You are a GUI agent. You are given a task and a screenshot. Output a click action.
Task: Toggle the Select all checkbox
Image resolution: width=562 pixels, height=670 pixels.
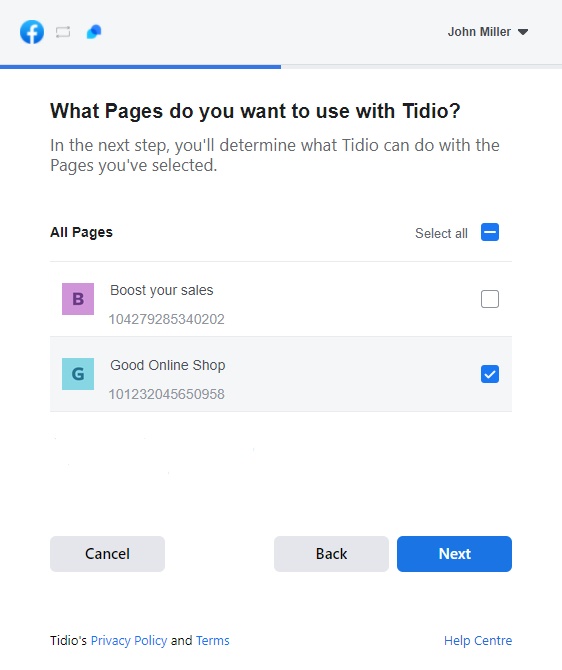click(490, 232)
